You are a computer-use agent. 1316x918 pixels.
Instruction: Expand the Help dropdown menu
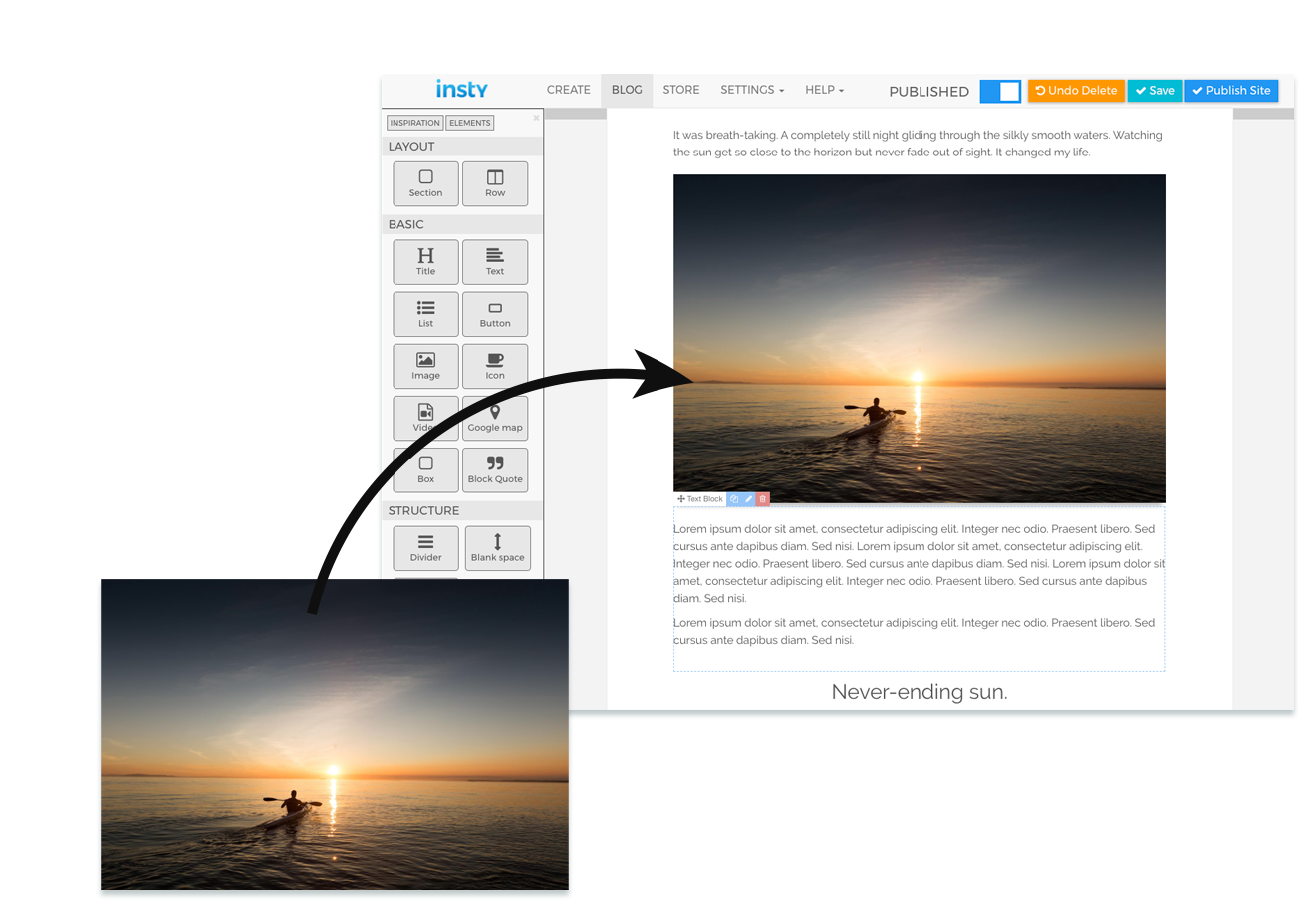click(x=824, y=90)
